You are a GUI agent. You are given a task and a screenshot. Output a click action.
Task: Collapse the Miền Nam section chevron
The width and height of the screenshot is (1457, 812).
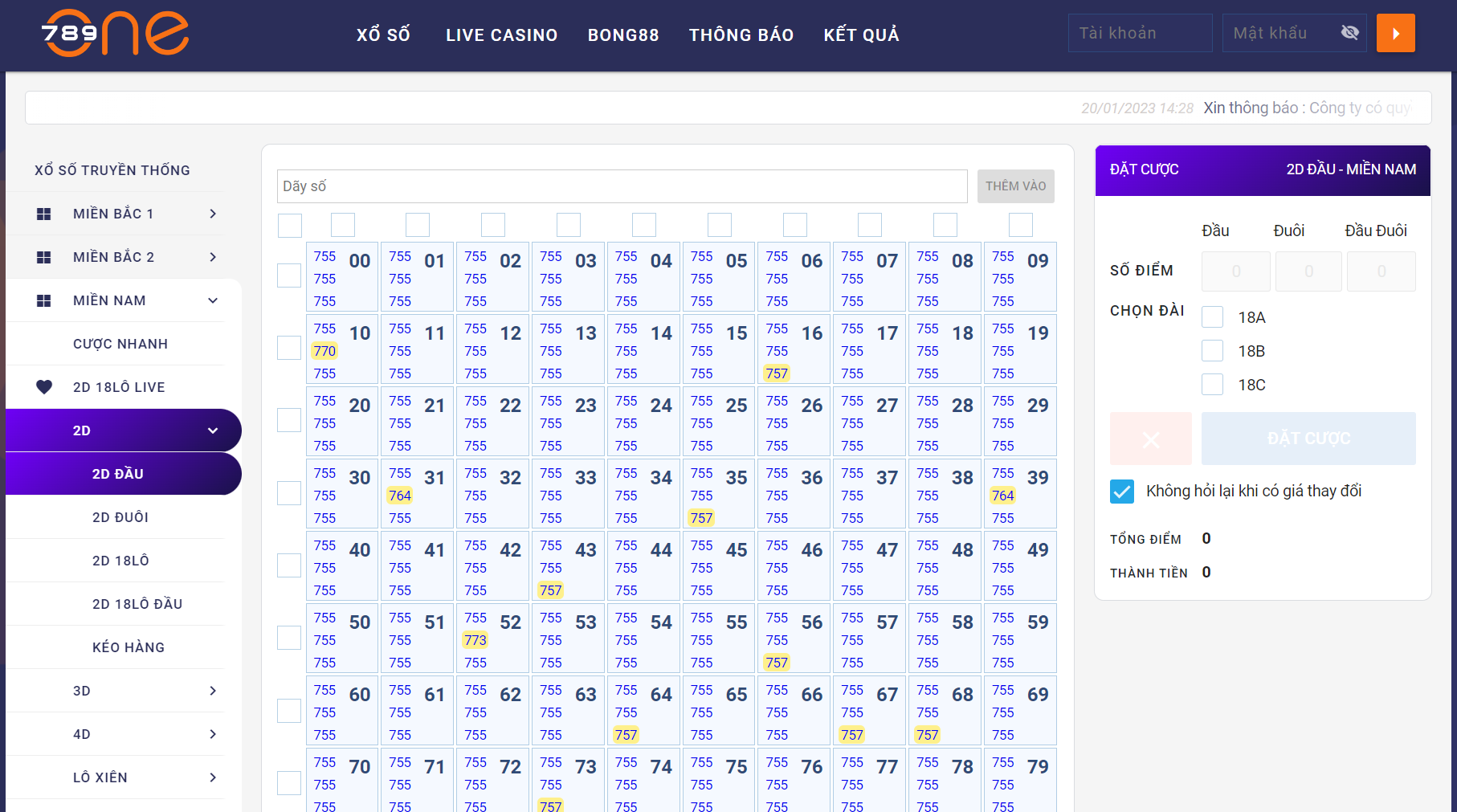click(x=213, y=300)
